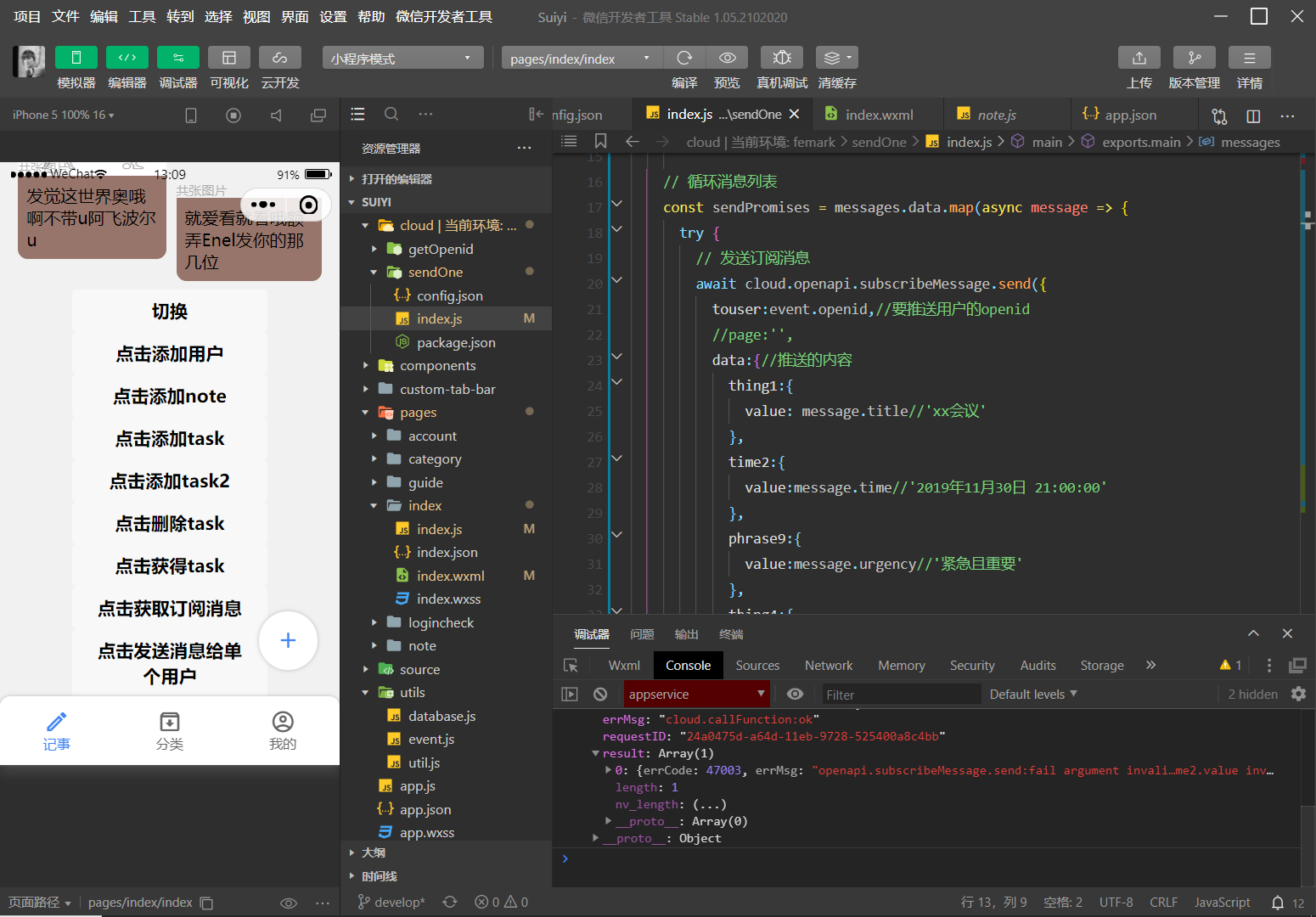This screenshot has height=917, width=1316.
Task: Open the appservice context dropdown
Action: (x=697, y=694)
